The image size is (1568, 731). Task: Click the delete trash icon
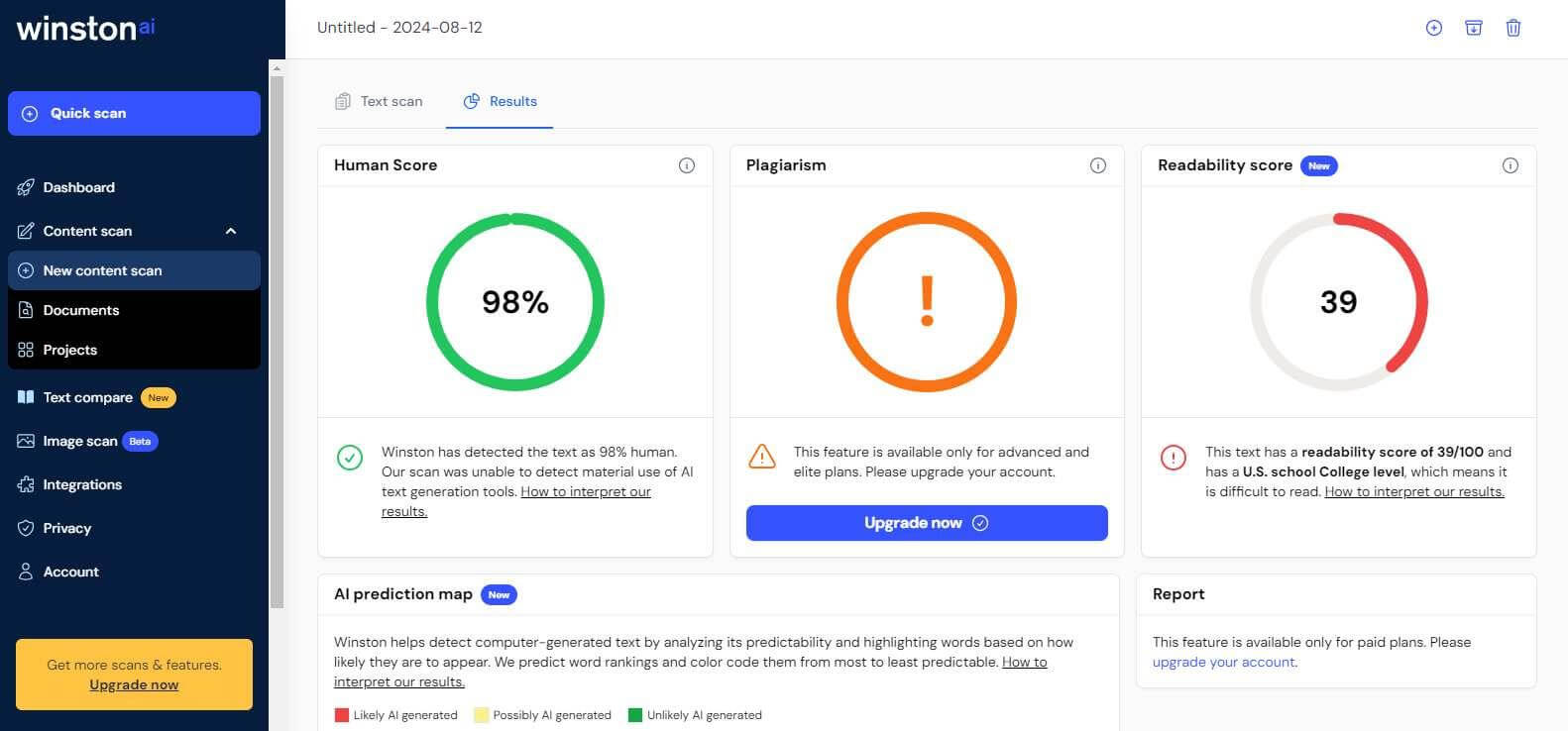click(x=1513, y=28)
